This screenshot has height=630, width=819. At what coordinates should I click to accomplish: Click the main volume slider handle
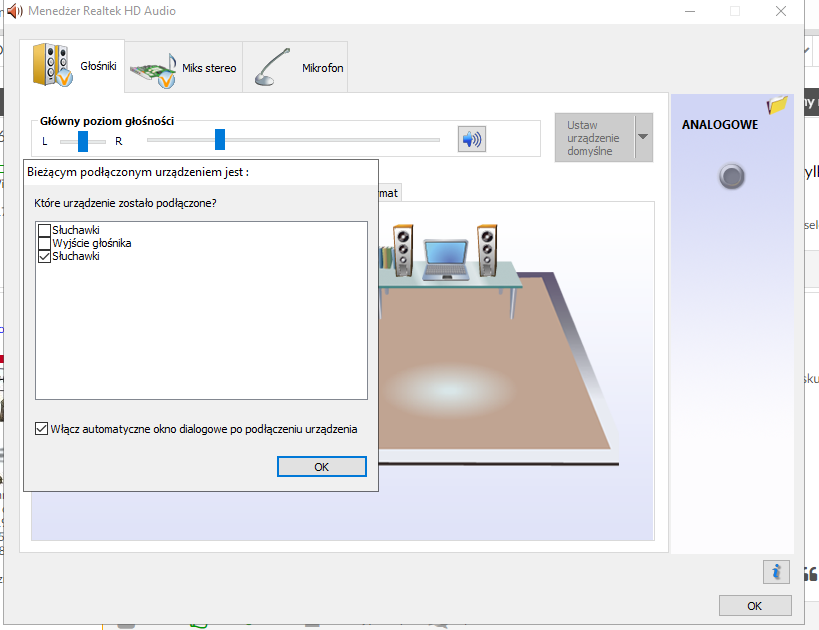pos(220,139)
